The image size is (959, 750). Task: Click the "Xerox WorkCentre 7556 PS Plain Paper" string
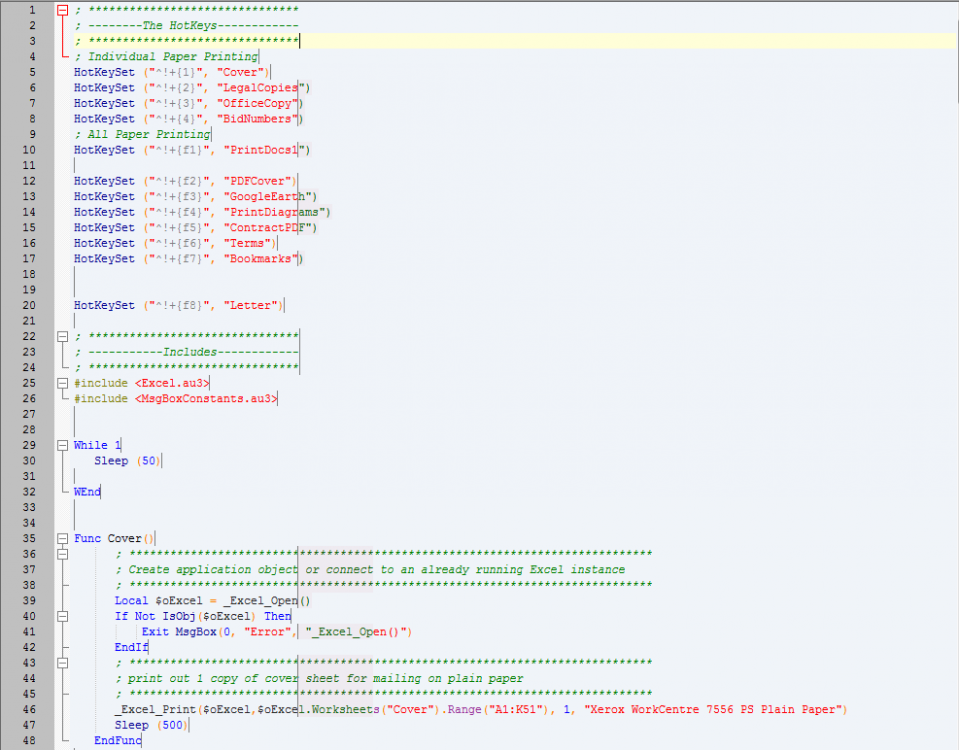[x=713, y=710]
